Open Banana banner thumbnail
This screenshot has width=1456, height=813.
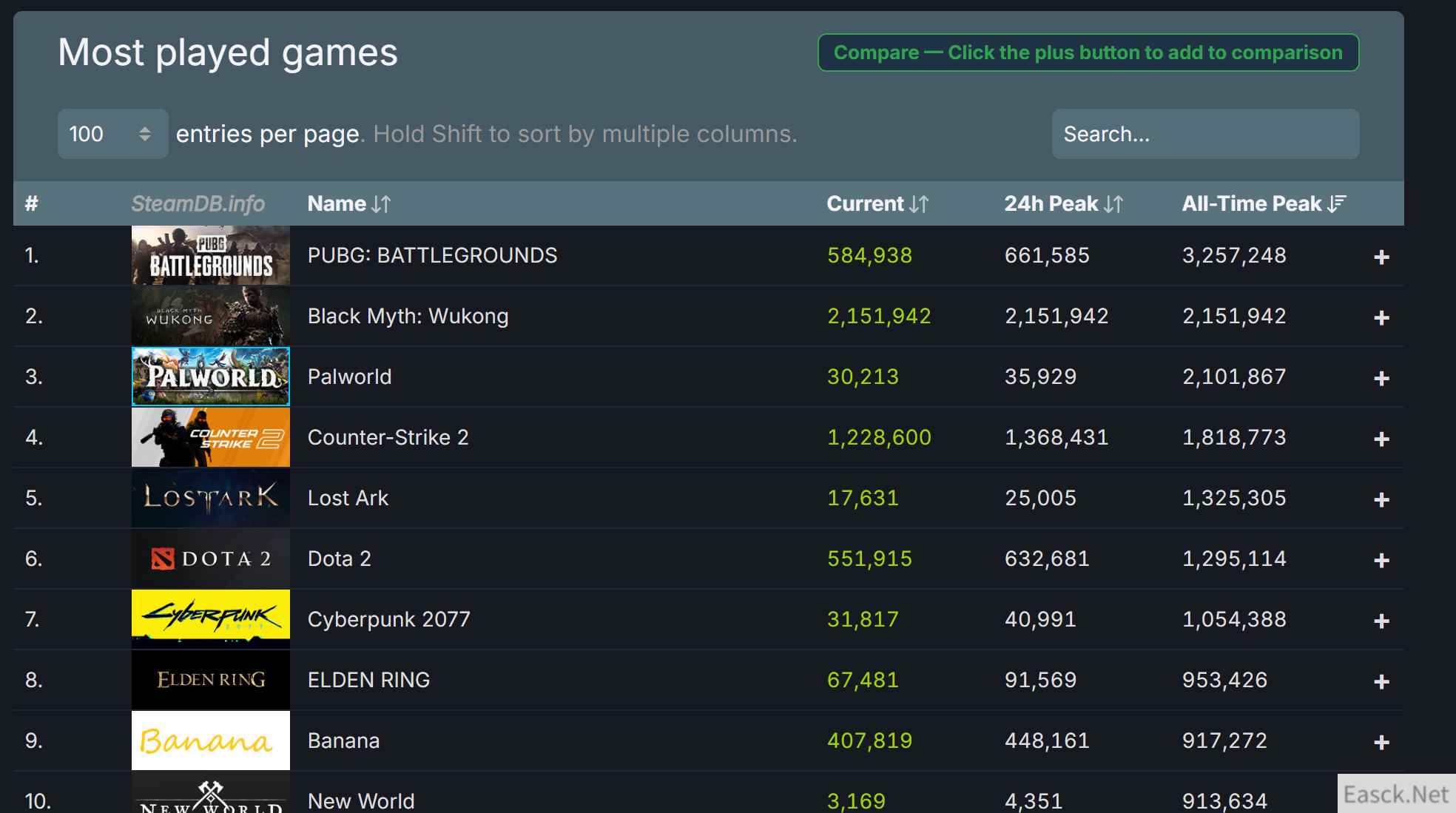[211, 741]
